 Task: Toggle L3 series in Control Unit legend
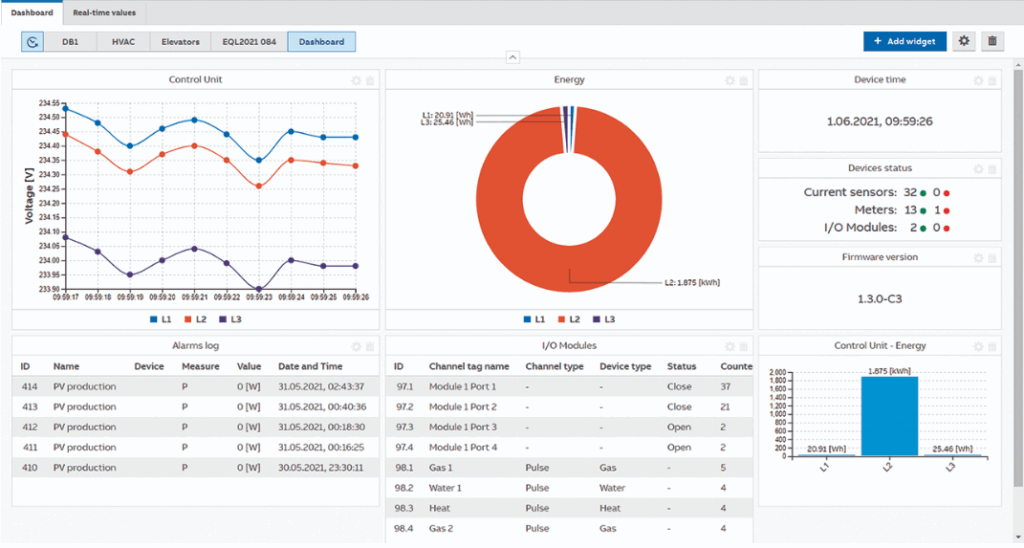[230, 319]
